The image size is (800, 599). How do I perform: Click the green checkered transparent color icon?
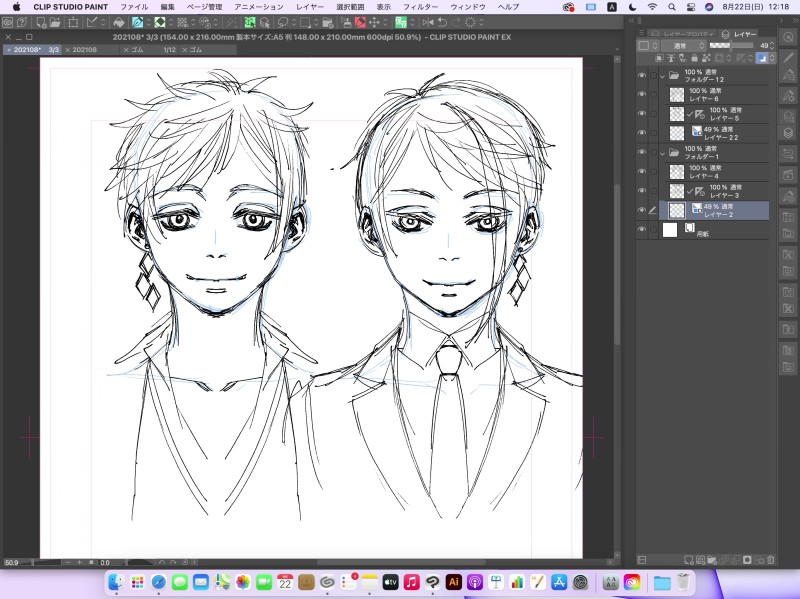pyautogui.click(x=160, y=22)
